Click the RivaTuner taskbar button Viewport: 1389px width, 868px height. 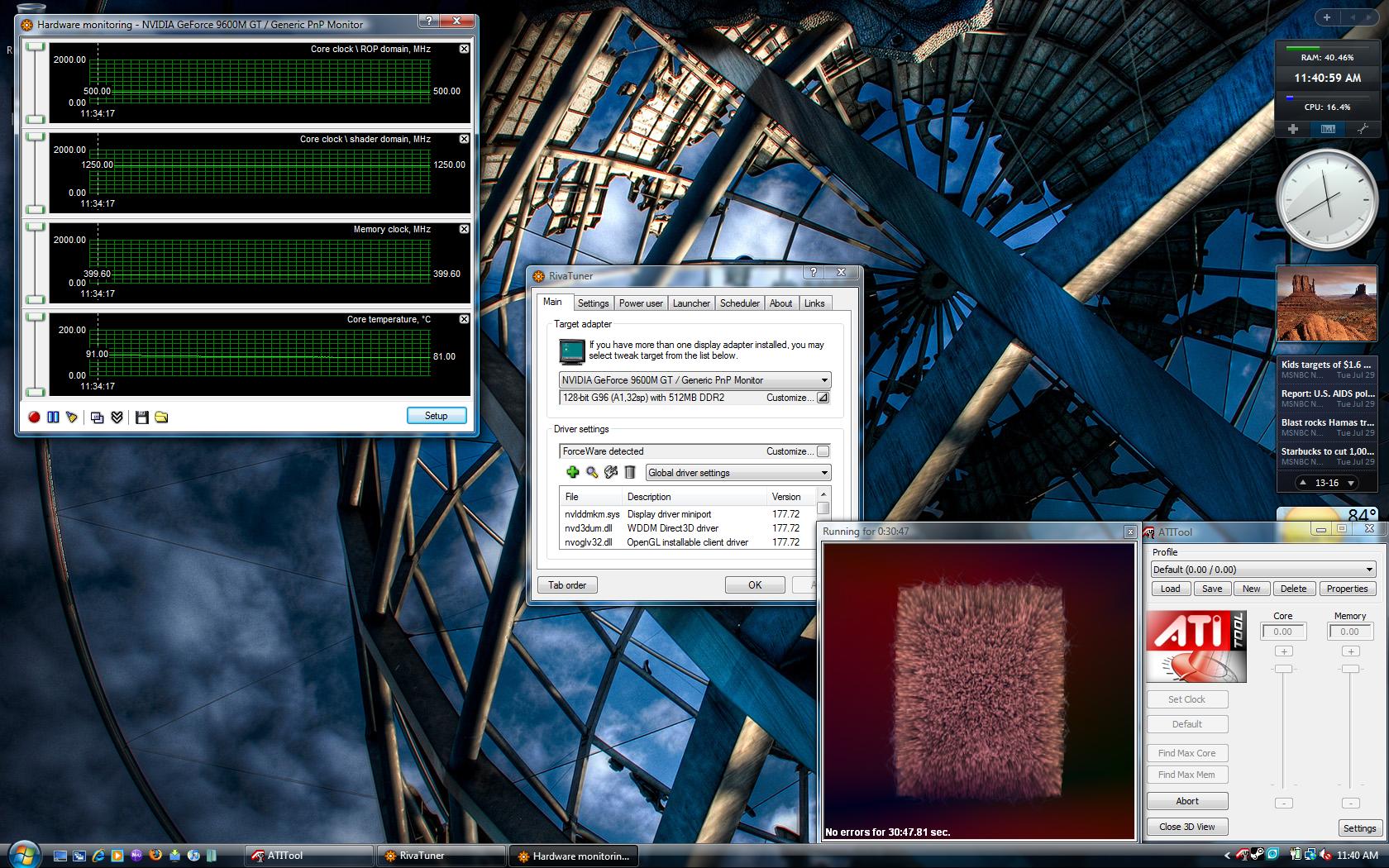(442, 856)
